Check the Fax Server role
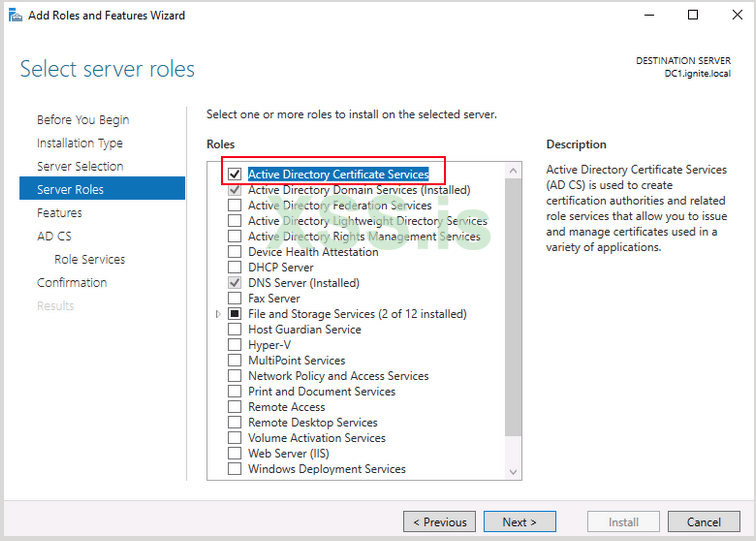The image size is (756, 541). tap(234, 299)
